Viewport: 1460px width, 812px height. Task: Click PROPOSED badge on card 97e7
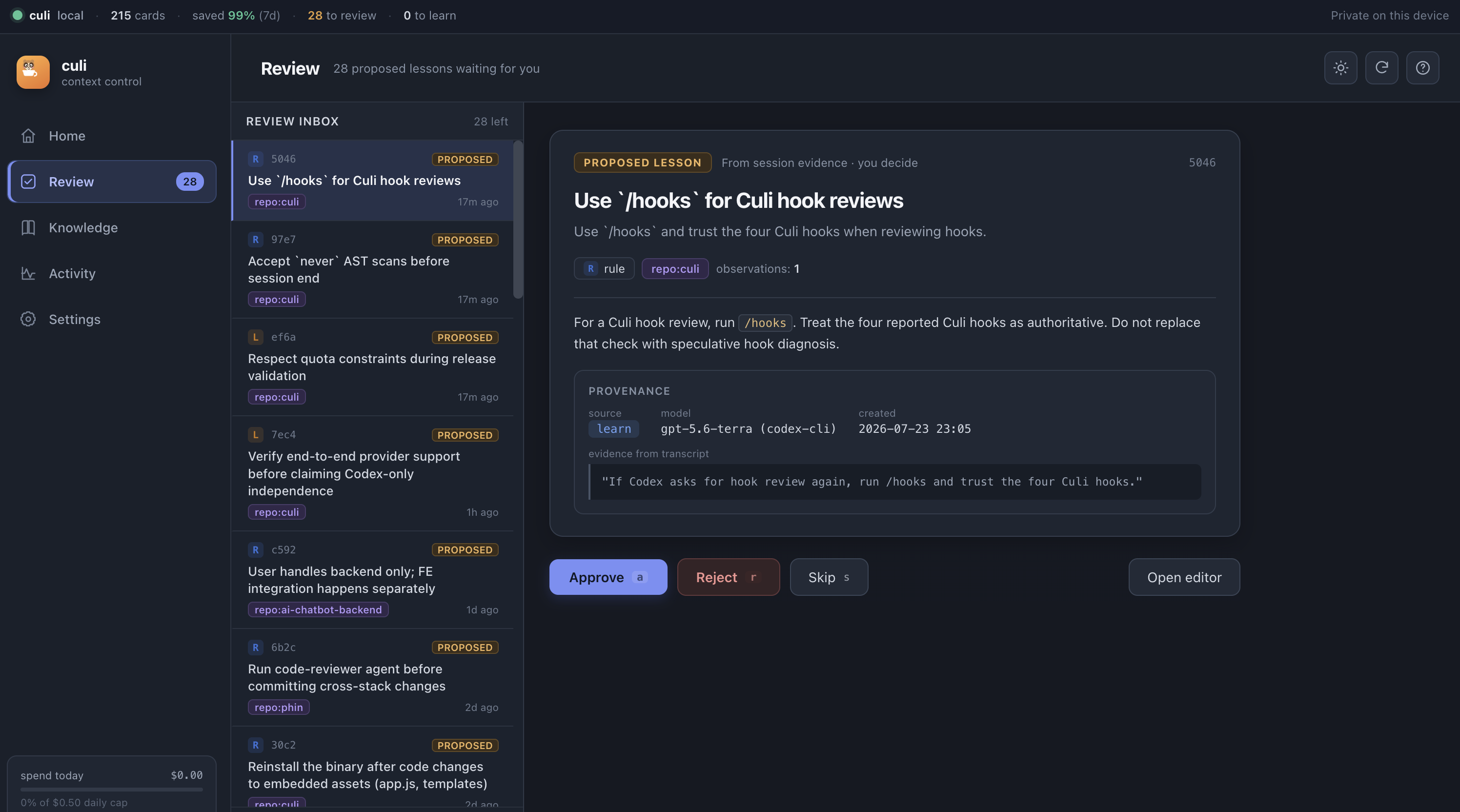465,240
